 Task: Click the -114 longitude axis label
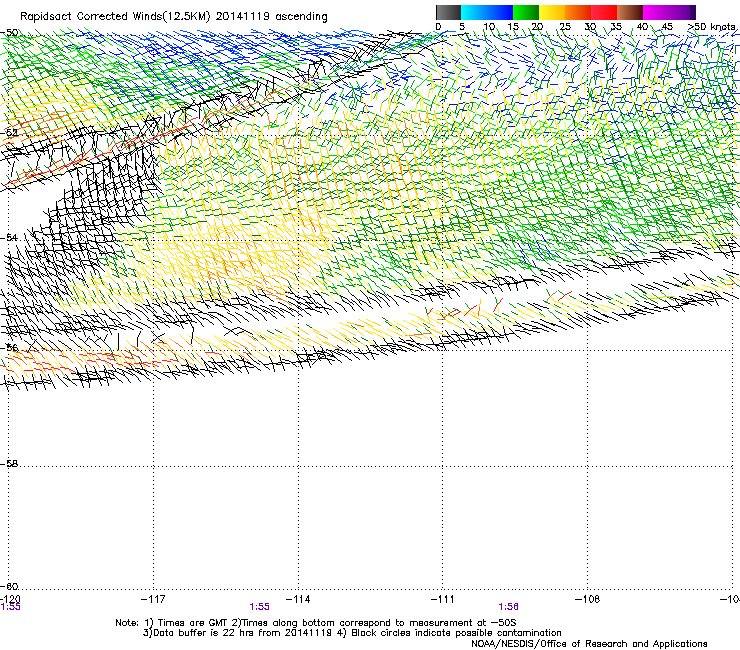(x=298, y=599)
